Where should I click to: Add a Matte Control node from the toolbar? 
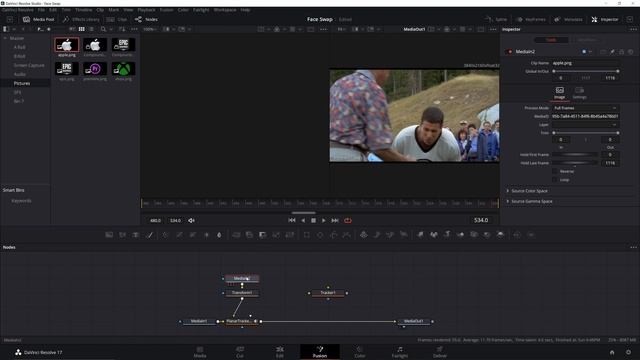262,235
